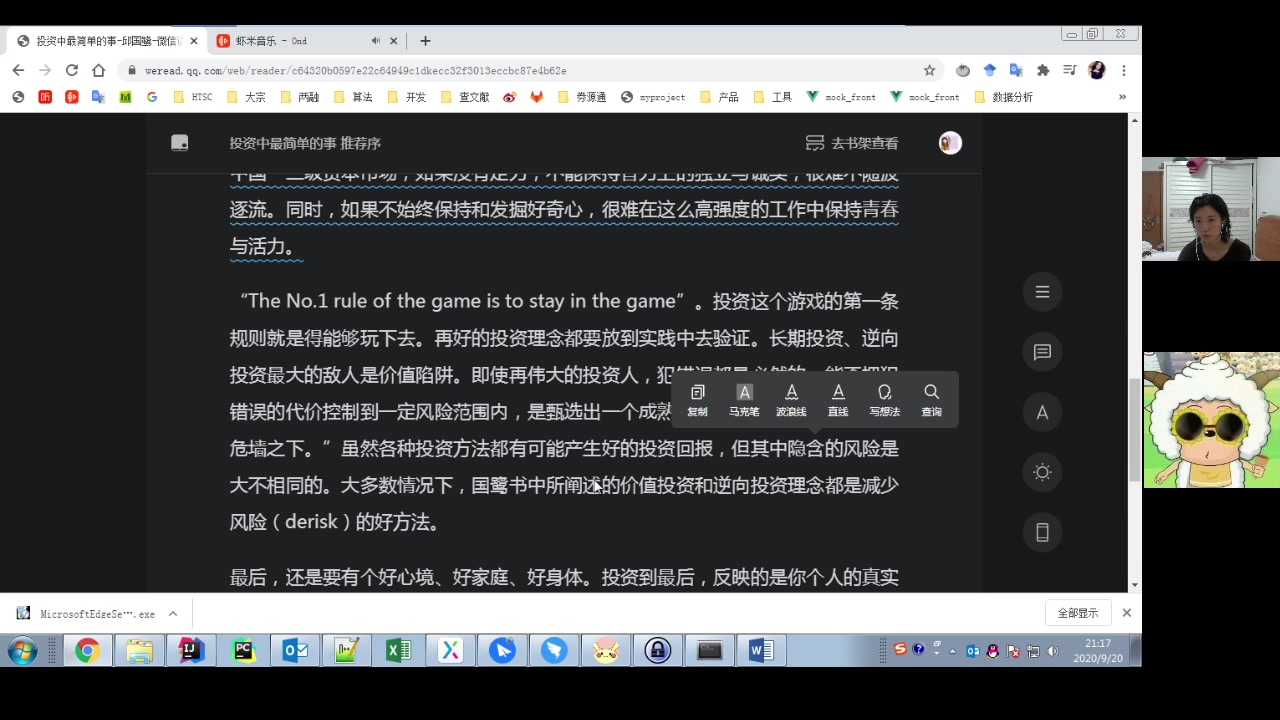Image resolution: width=1280 pixels, height=720 pixels.
Task: Click the volume icon in system tray
Action: coord(1053,651)
